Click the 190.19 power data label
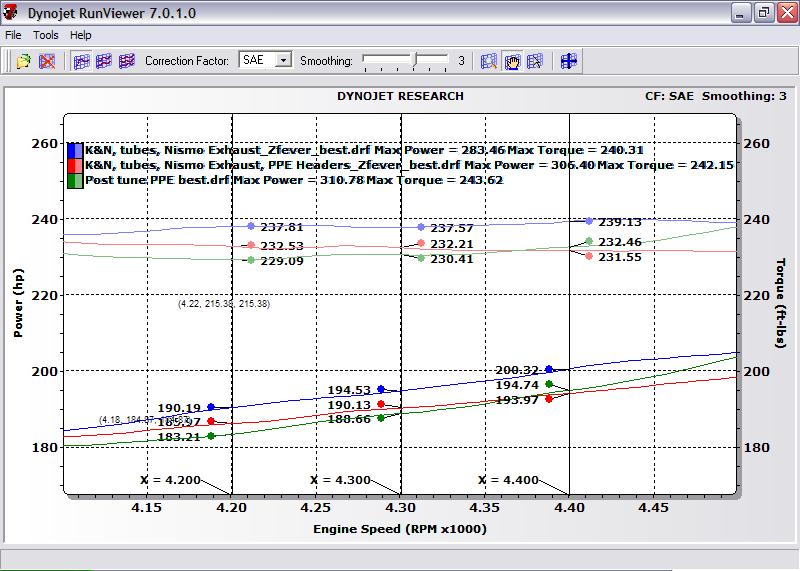 (179, 408)
